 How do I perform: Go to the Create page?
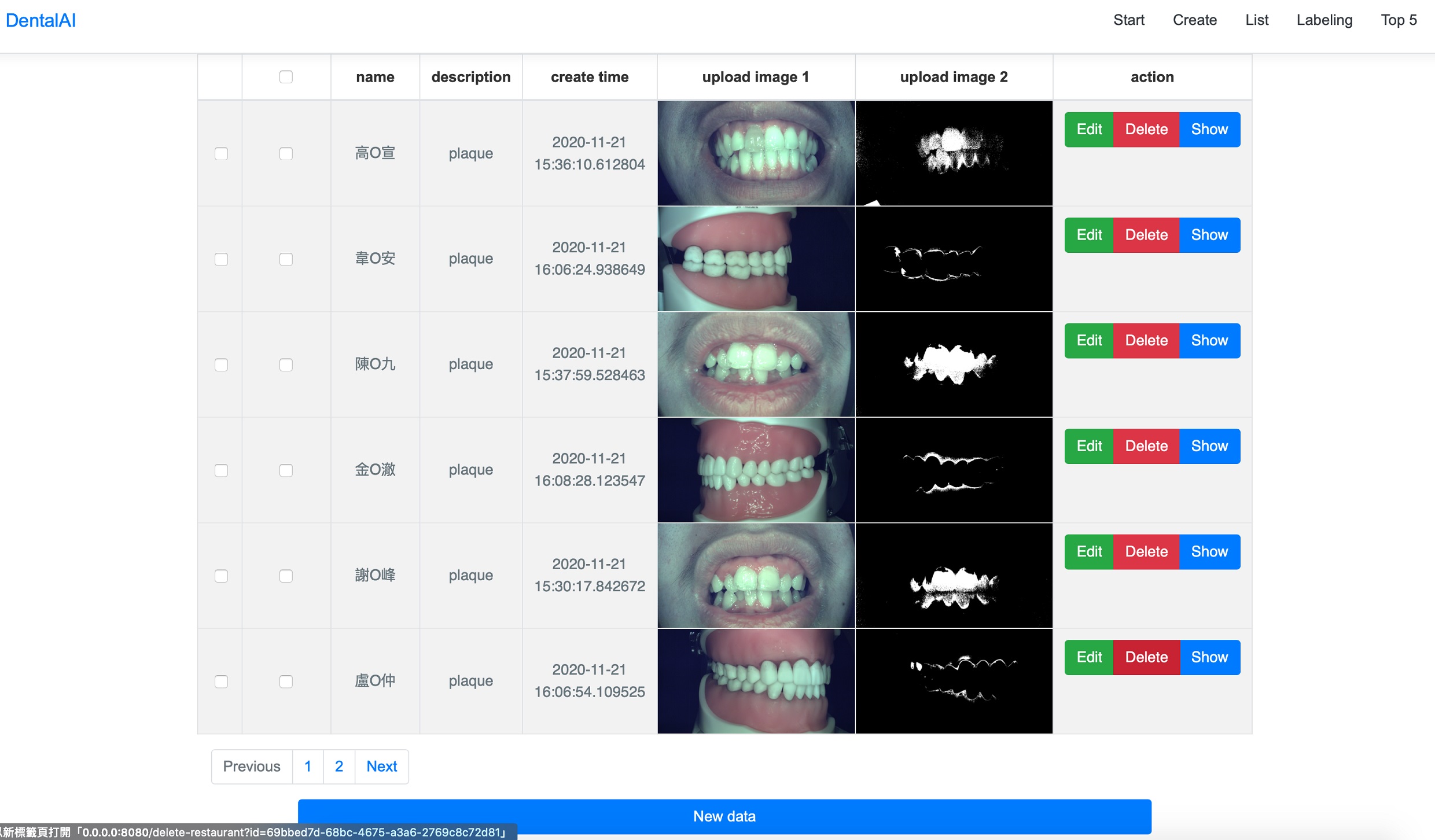tap(1194, 20)
